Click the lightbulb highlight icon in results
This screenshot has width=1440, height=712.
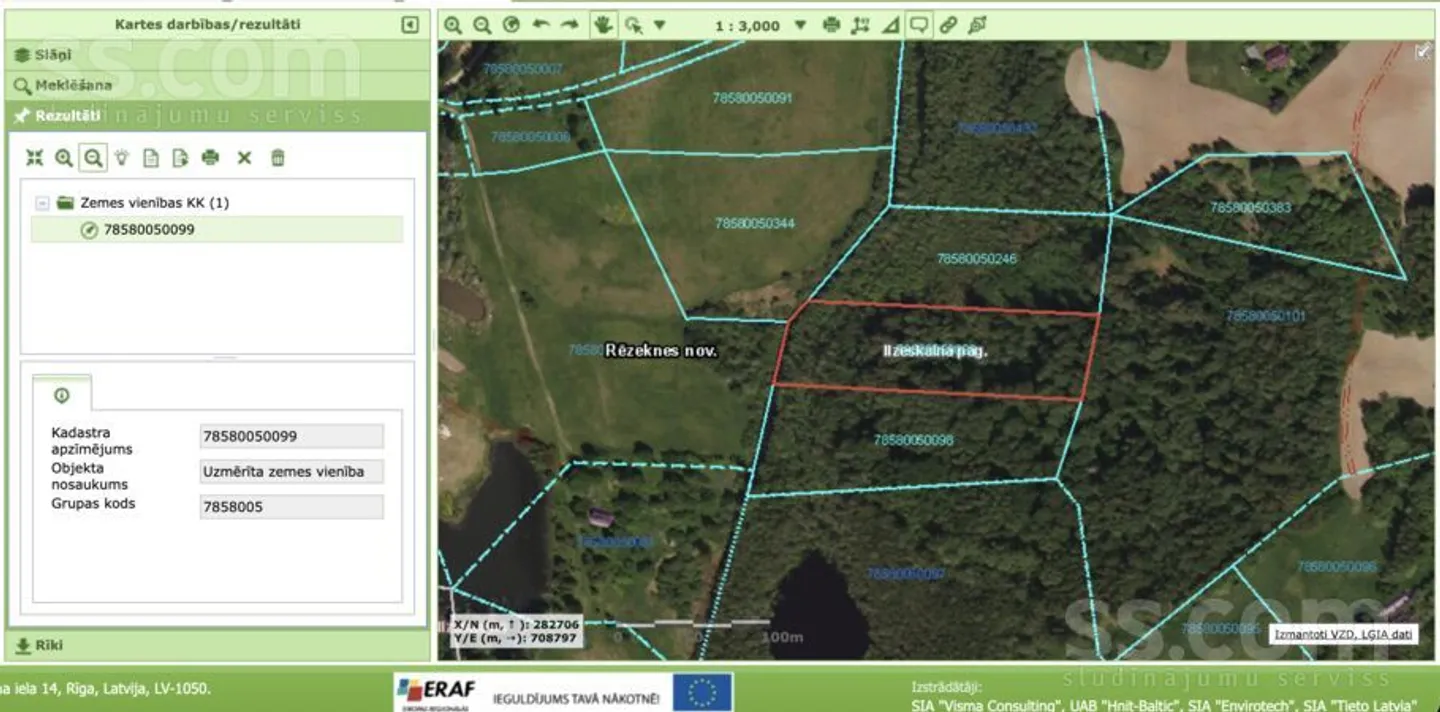tap(122, 157)
